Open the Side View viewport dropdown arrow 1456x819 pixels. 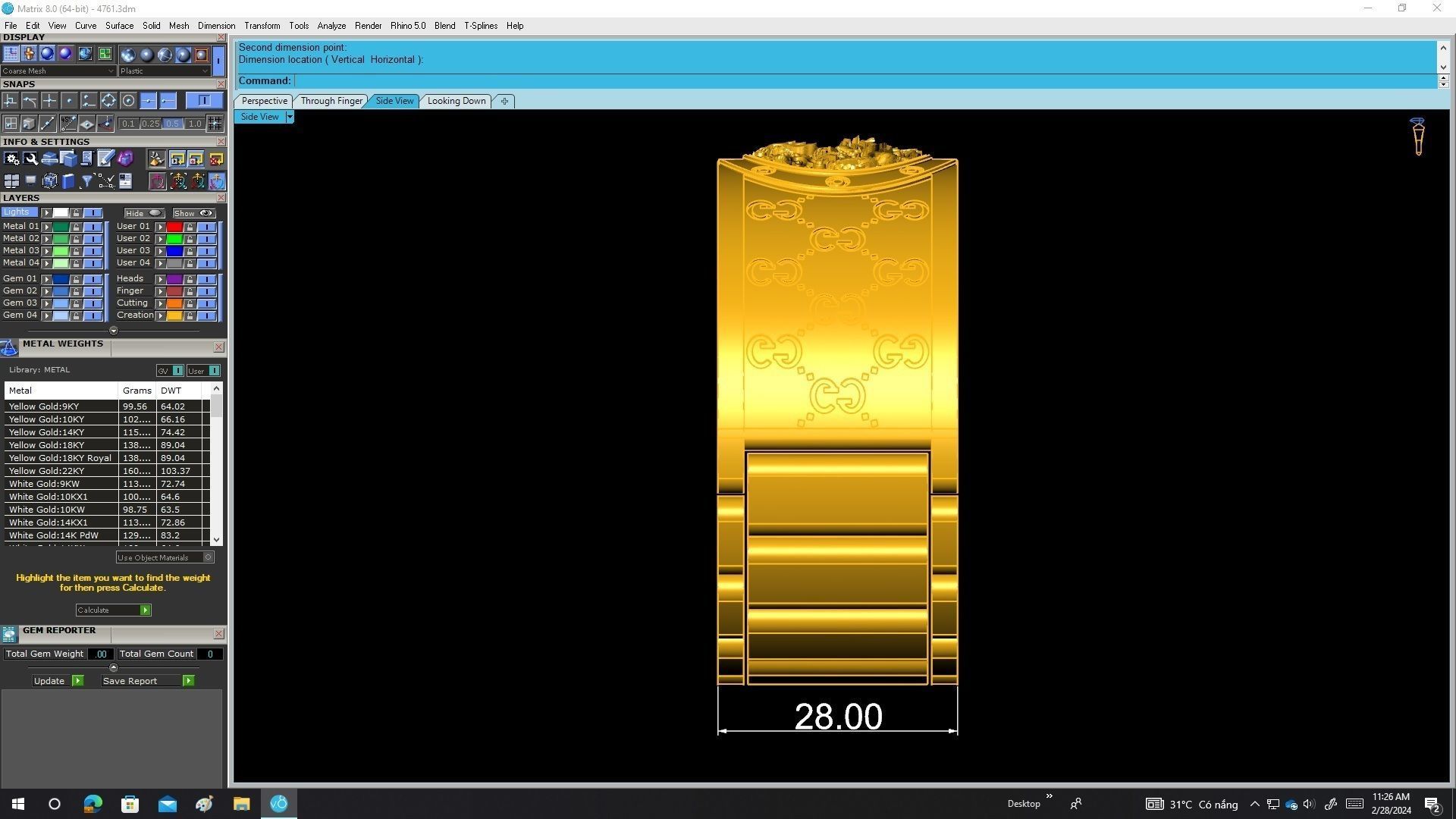[289, 117]
